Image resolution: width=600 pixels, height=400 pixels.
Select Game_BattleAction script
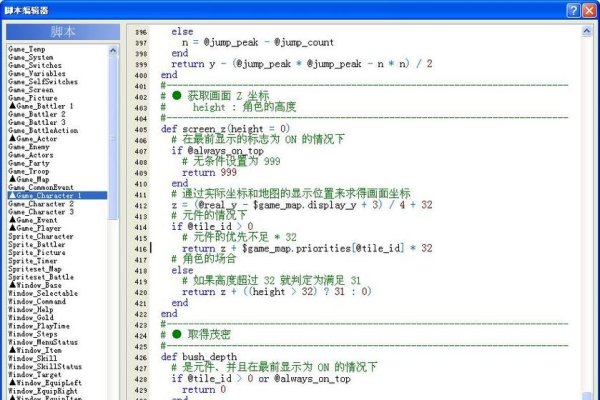43,130
